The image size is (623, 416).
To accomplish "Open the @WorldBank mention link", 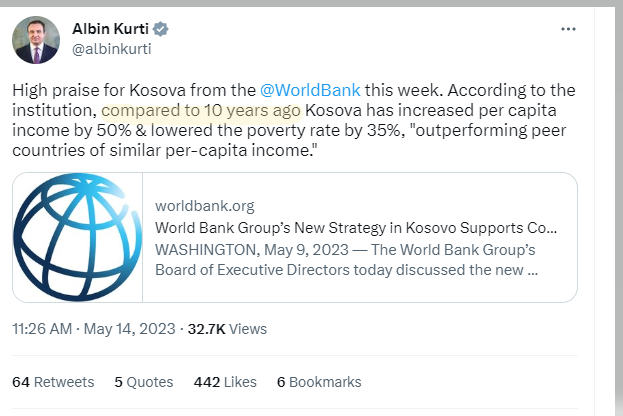I will (310, 90).
